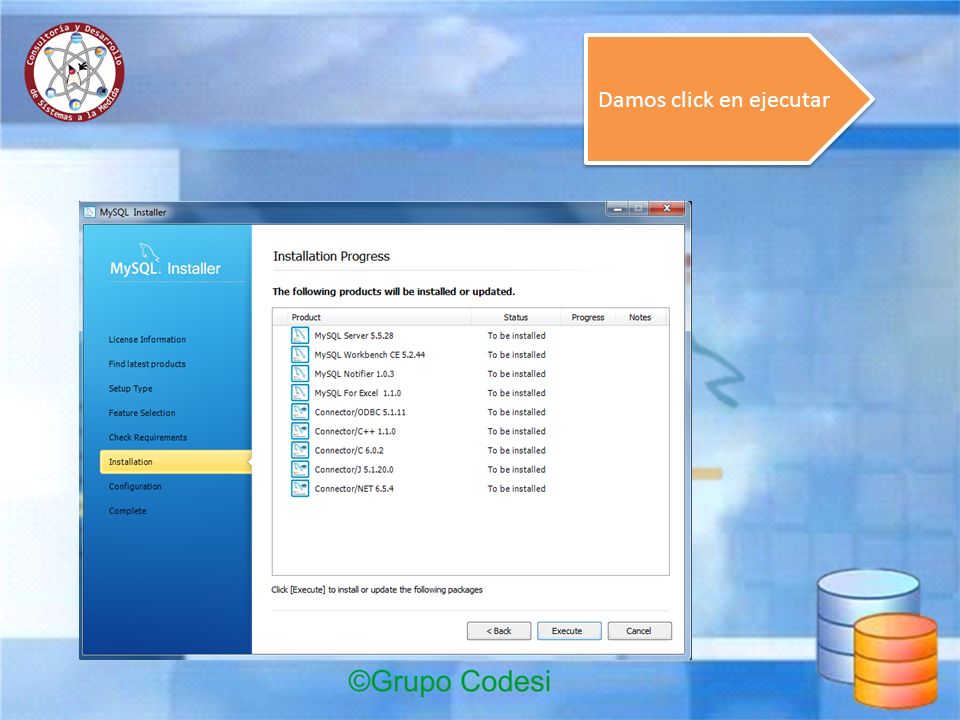Click the Back button
Screen dimensions: 960x720
point(499,631)
